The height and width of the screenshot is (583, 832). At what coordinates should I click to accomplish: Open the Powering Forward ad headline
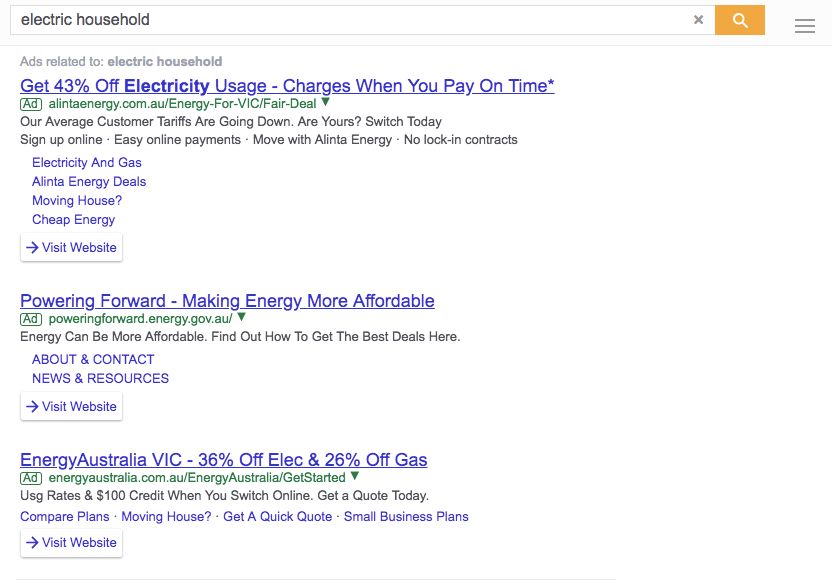click(x=227, y=301)
